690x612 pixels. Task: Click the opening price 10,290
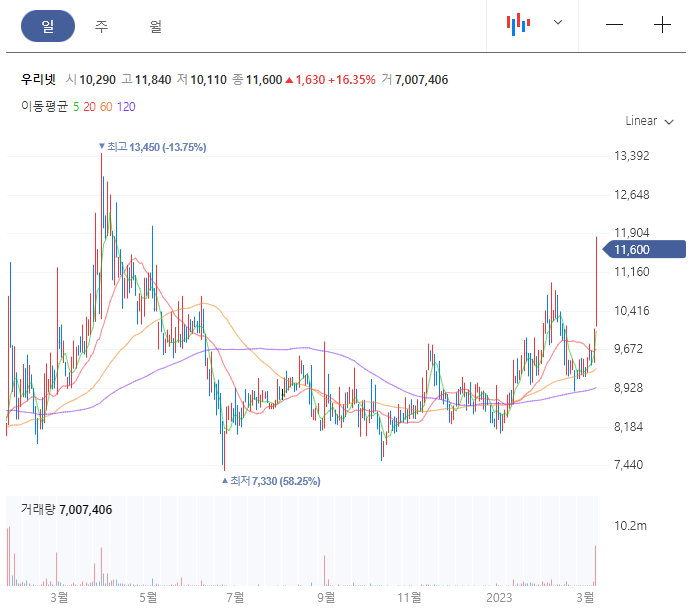(97, 80)
